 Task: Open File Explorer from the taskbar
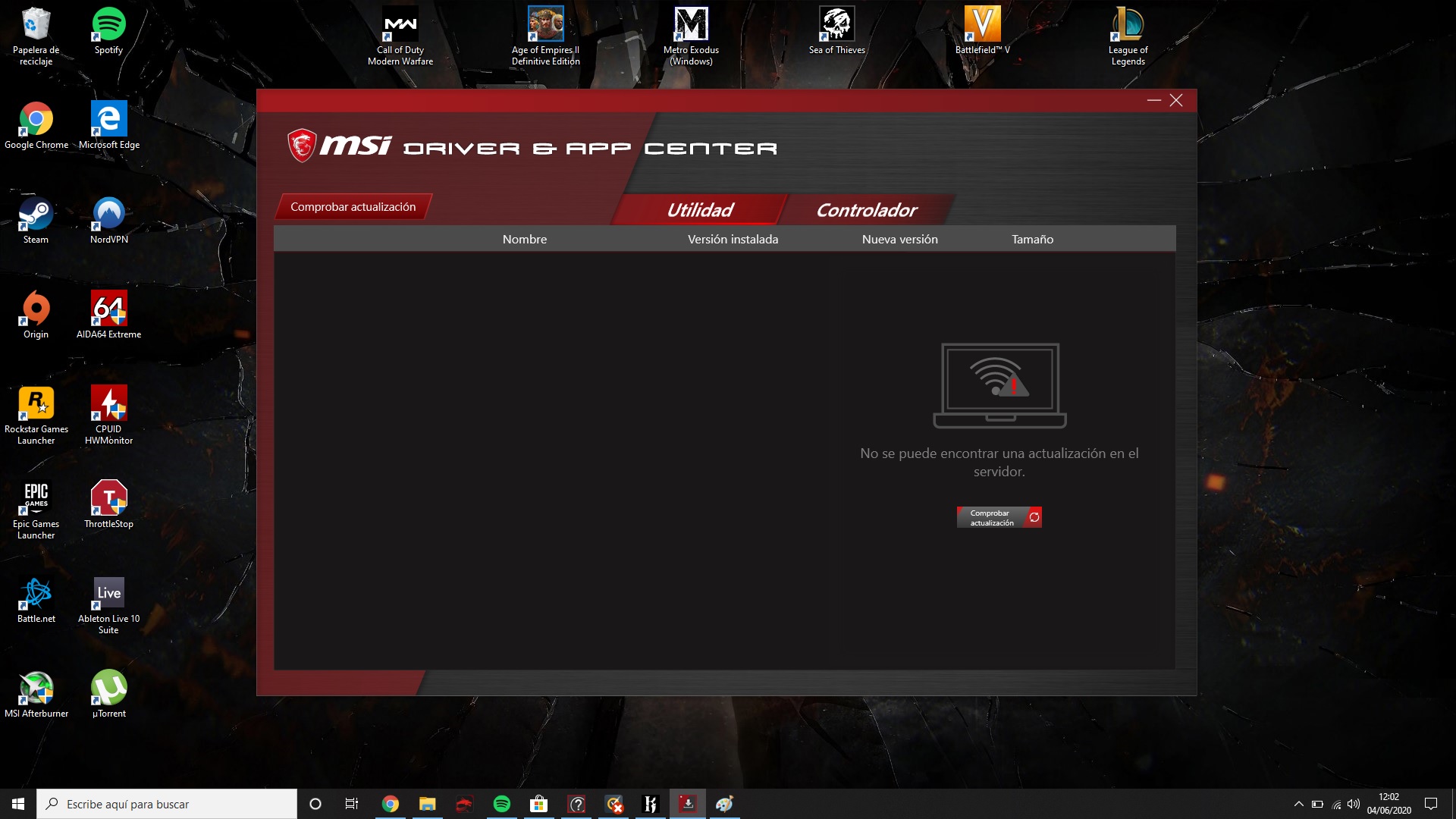(427, 804)
